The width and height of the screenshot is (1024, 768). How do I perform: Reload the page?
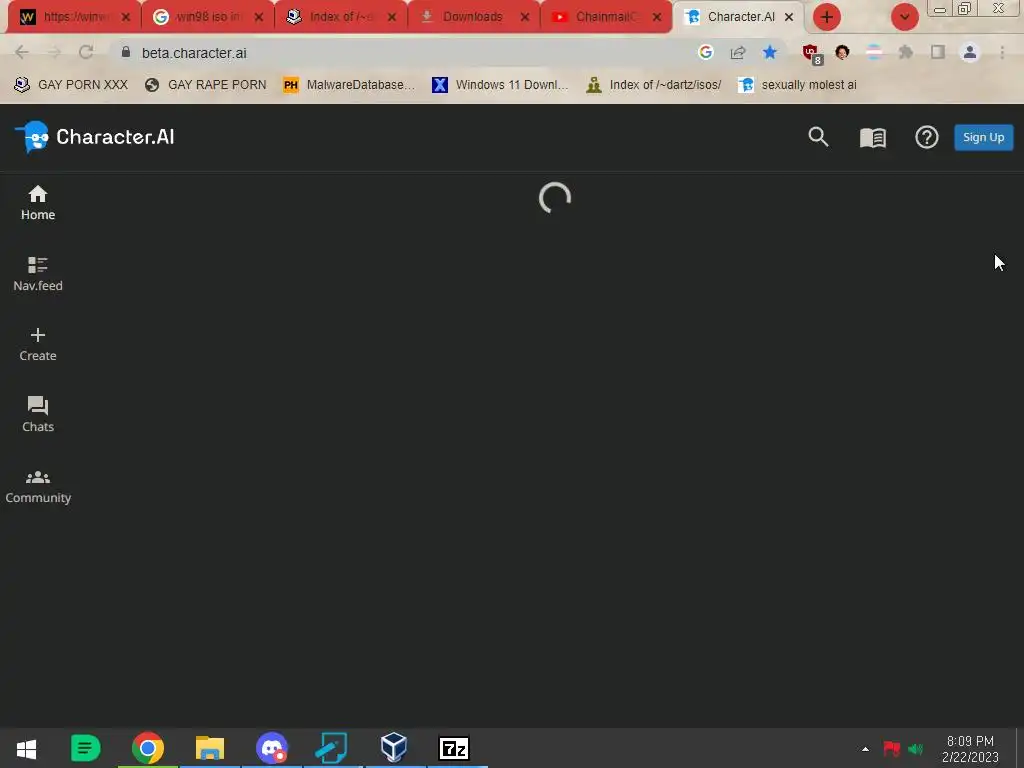tap(86, 52)
